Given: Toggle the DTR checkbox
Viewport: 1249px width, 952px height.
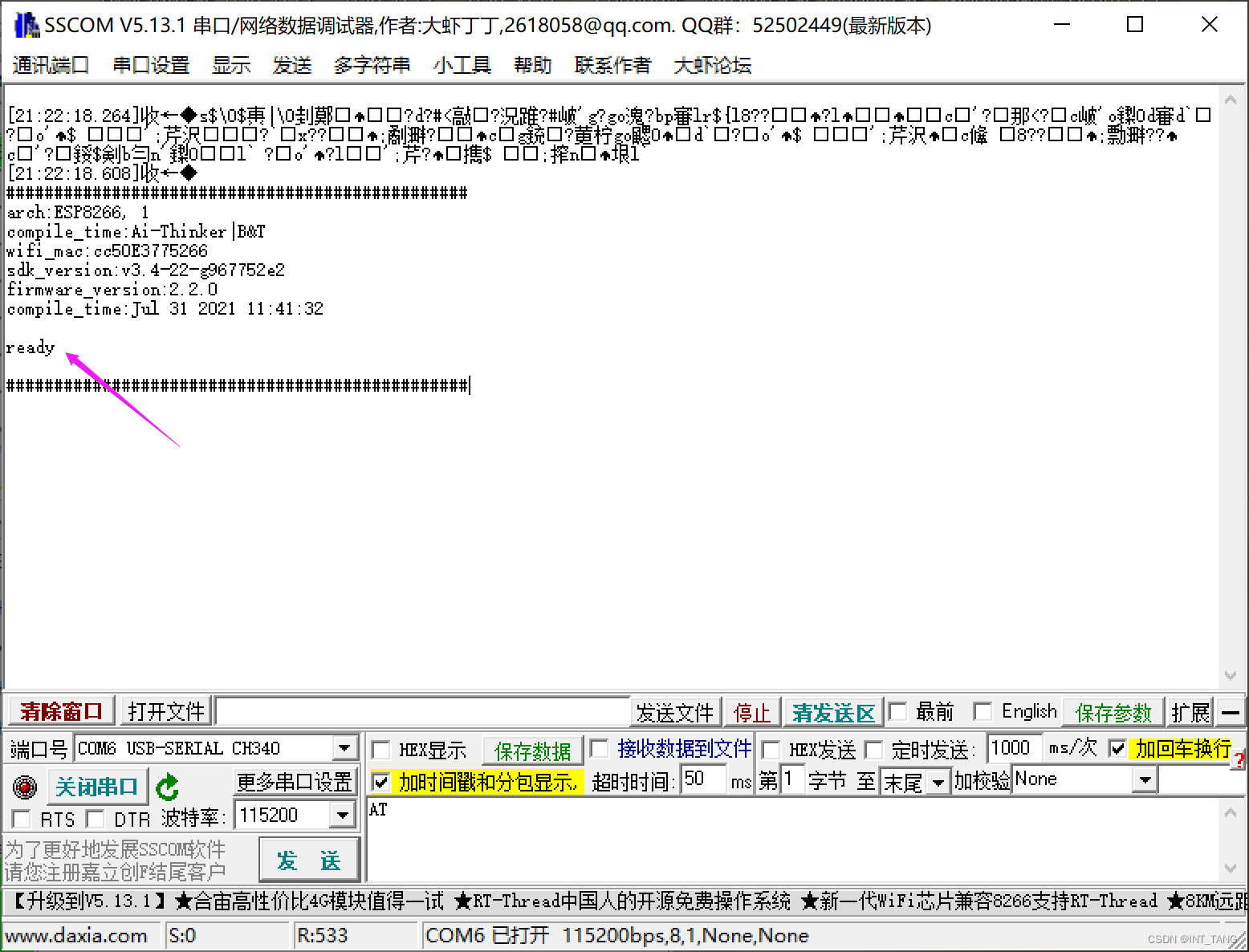Looking at the screenshot, I should click(x=96, y=819).
